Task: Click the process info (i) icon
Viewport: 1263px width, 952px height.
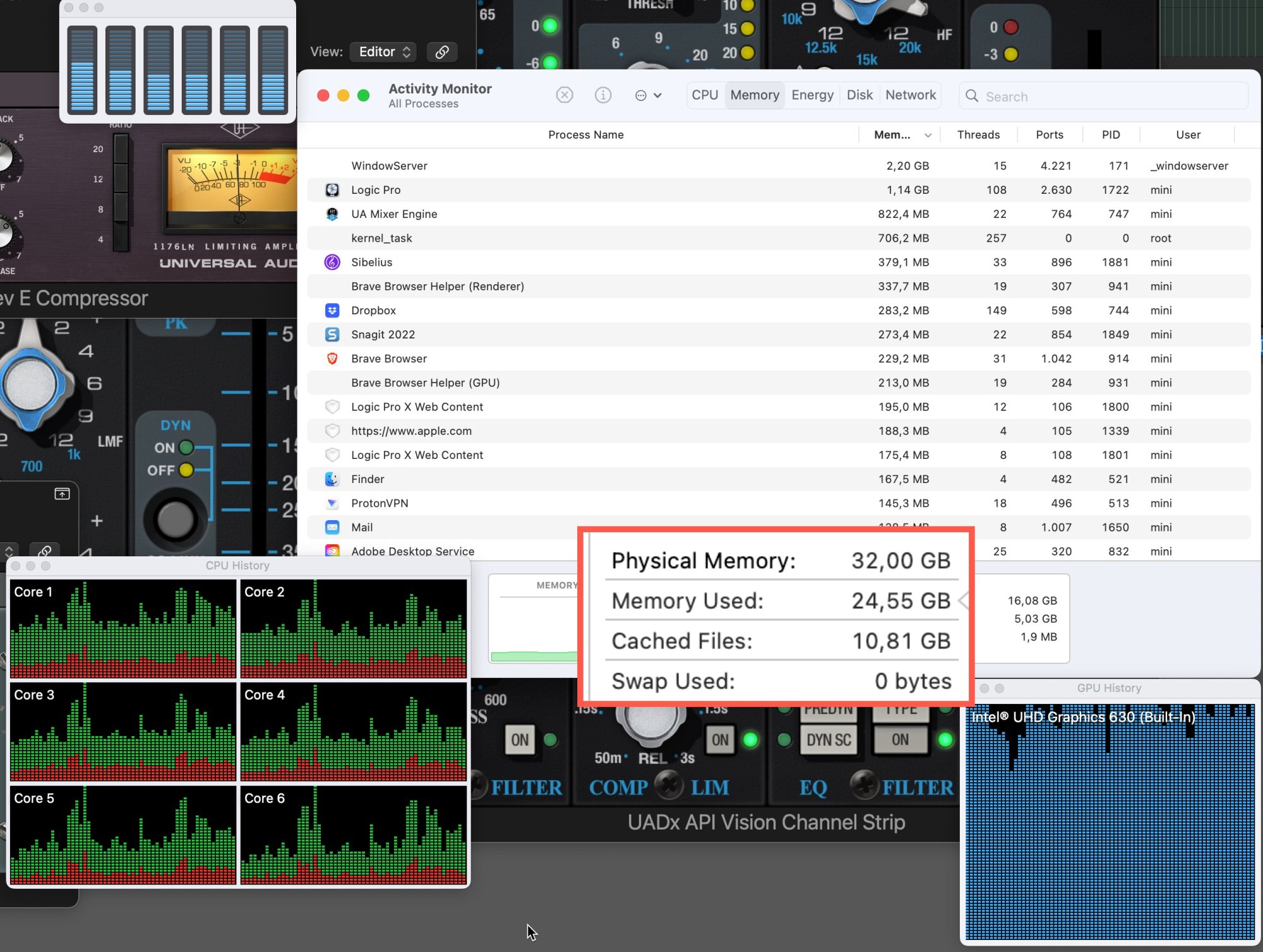Action: click(x=602, y=95)
